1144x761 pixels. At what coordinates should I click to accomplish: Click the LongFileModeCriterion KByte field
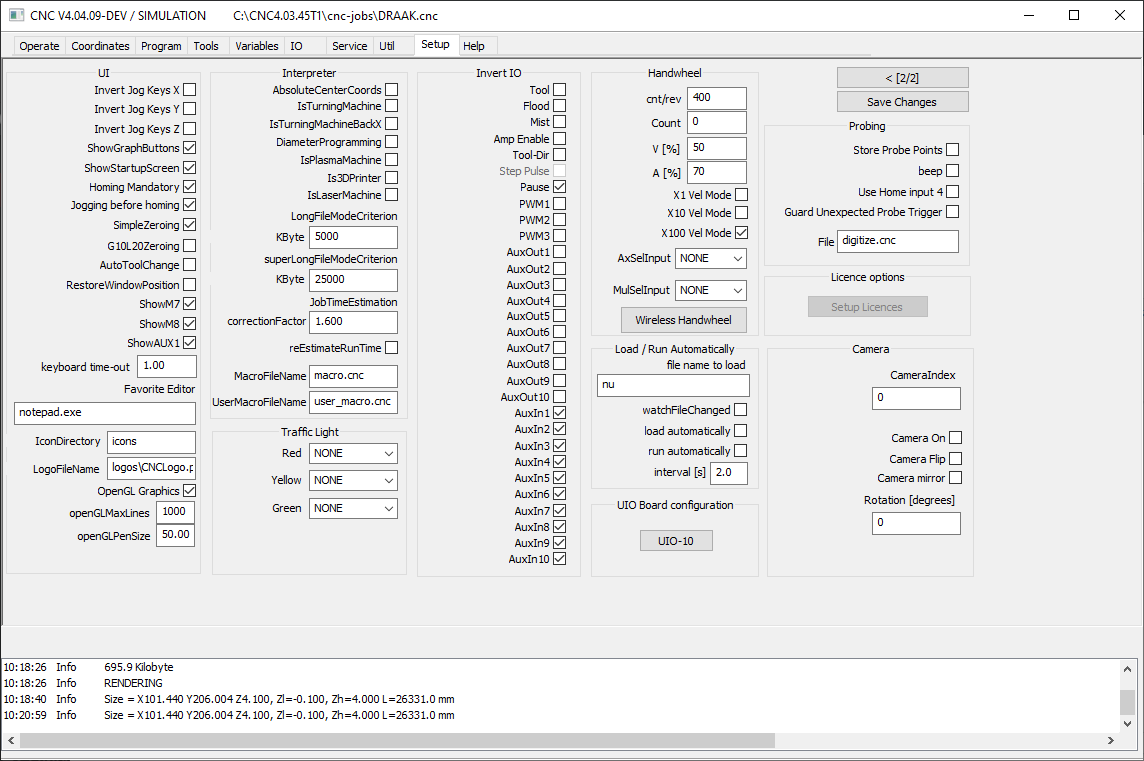(353, 237)
